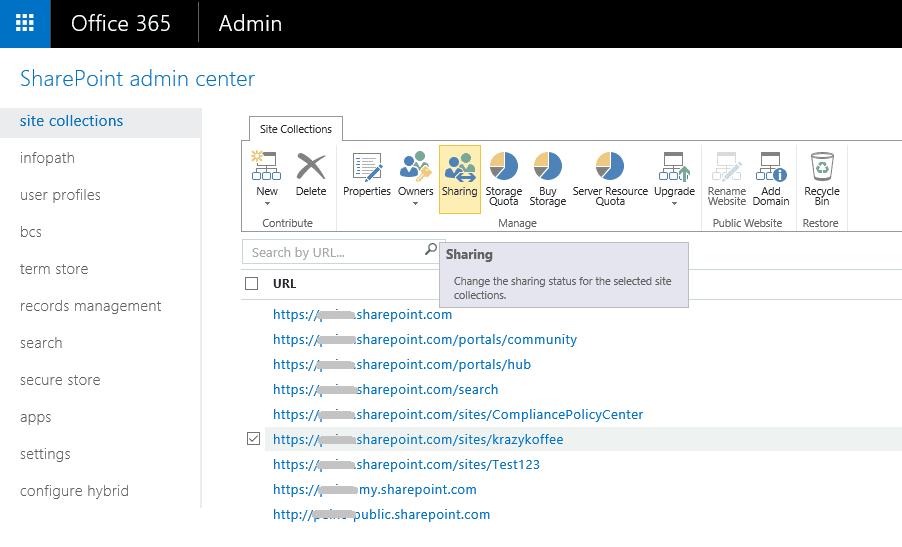Image resolution: width=902 pixels, height=547 pixels.
Task: Open the sharepoint.com/search site collection link
Action: (x=385, y=389)
